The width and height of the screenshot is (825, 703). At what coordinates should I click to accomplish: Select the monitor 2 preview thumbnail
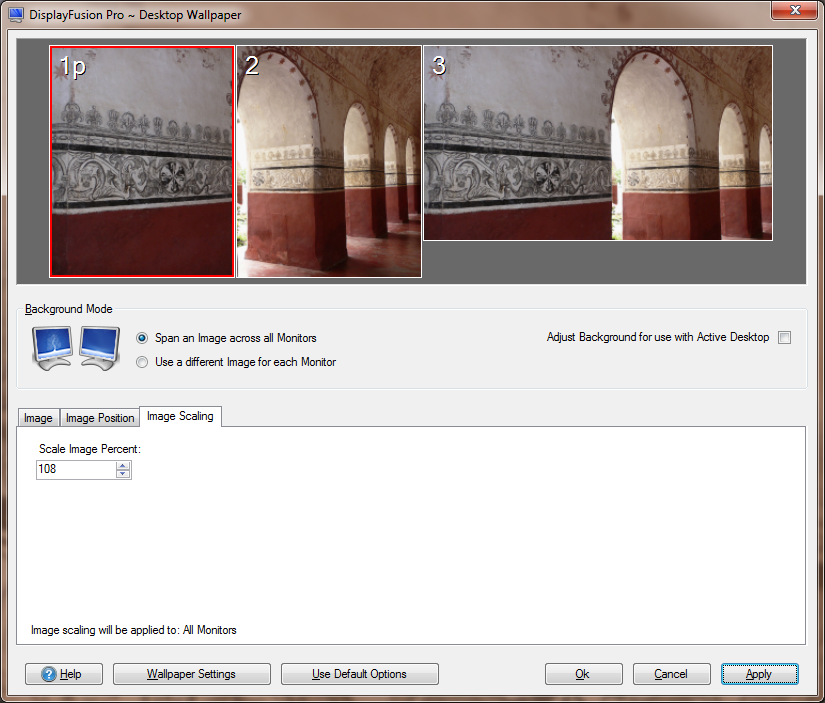pos(329,161)
